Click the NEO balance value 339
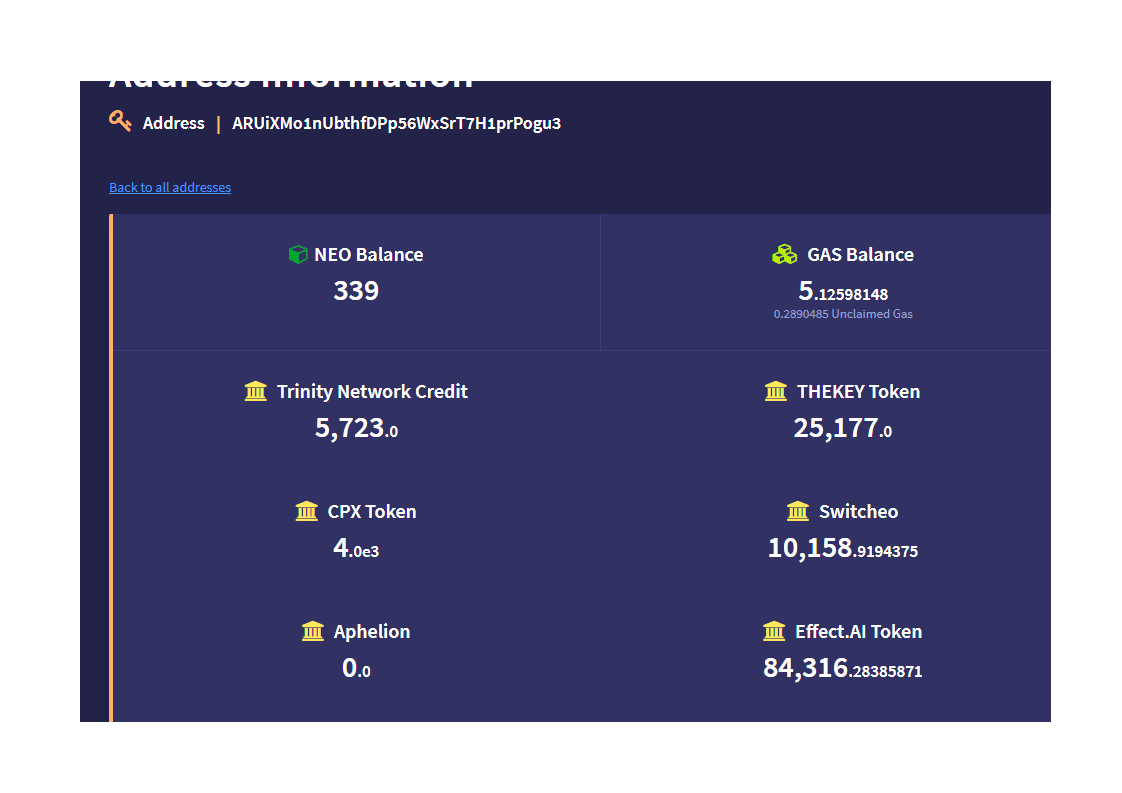Image resolution: width=1122 pixels, height=793 pixels. pyautogui.click(x=356, y=291)
